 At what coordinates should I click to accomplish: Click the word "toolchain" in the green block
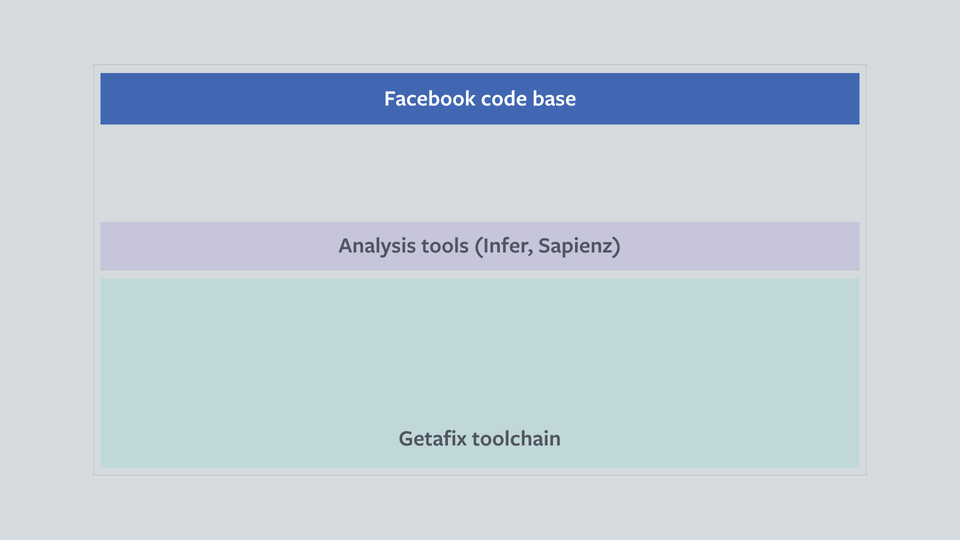516,438
